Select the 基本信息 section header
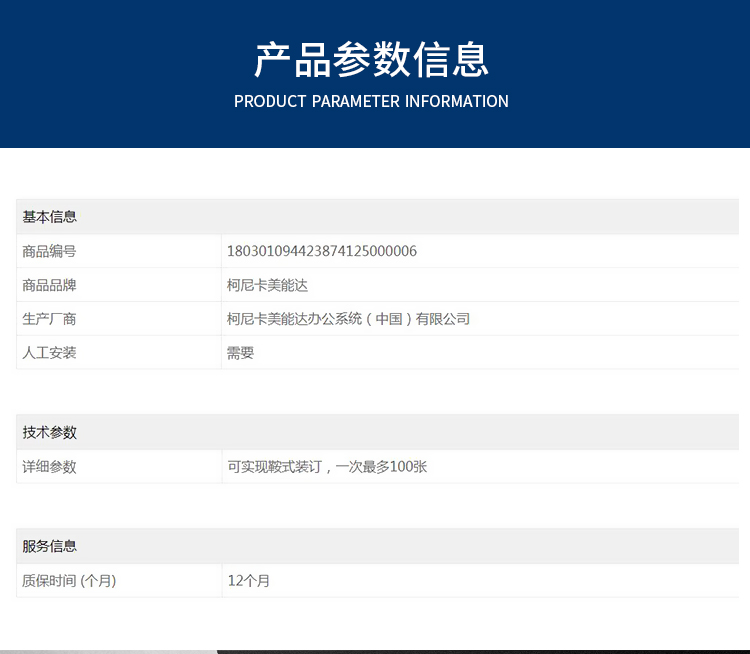This screenshot has width=750, height=654. pyautogui.click(x=50, y=217)
